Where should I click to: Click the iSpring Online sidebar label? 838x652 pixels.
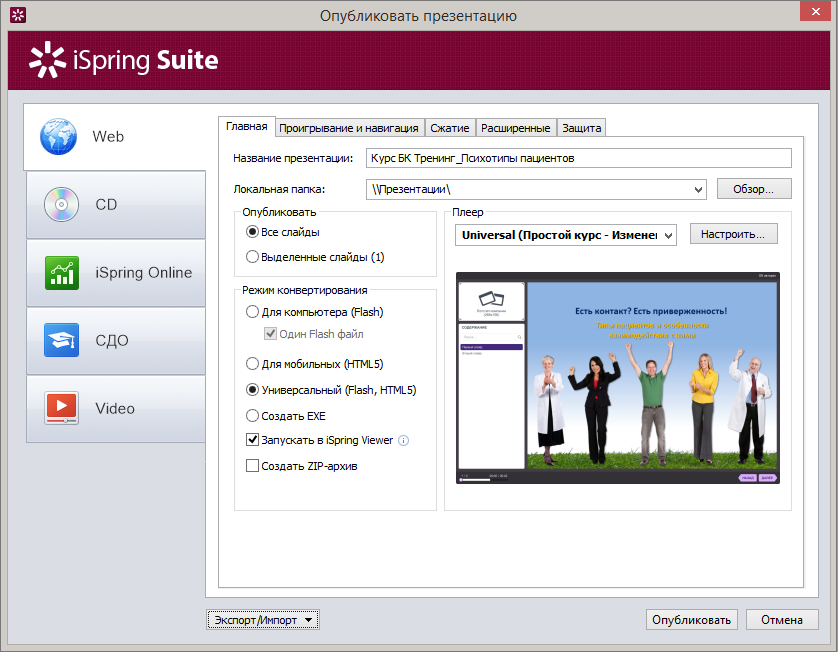[144, 273]
